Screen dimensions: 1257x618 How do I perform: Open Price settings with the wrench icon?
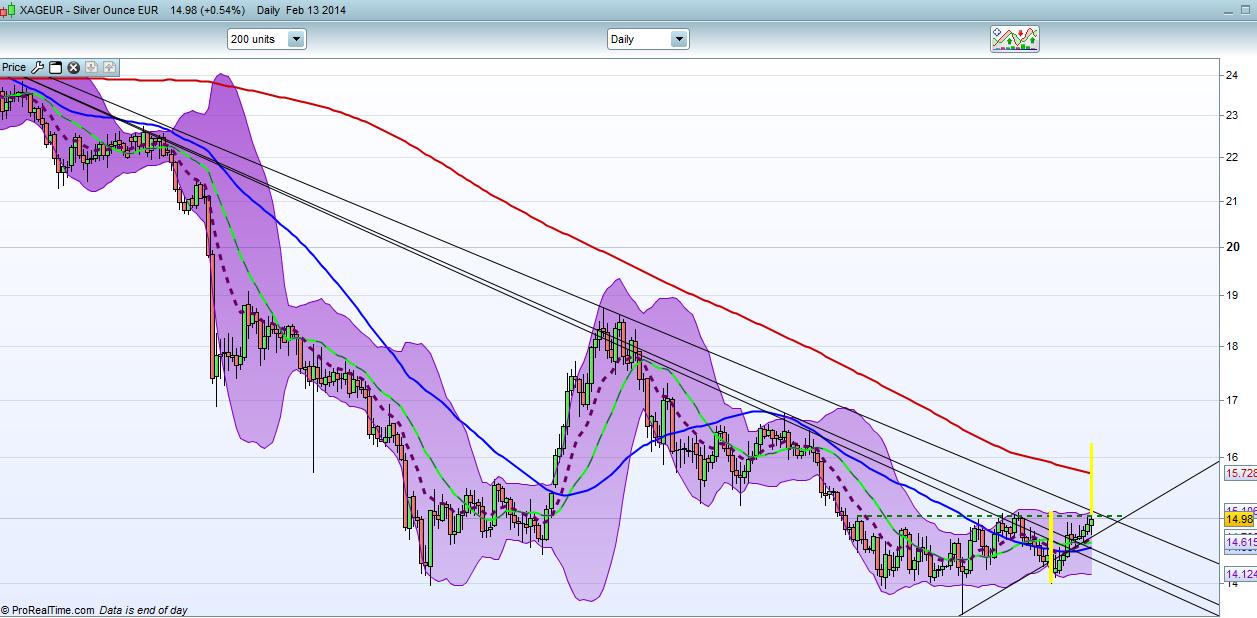(x=38, y=68)
